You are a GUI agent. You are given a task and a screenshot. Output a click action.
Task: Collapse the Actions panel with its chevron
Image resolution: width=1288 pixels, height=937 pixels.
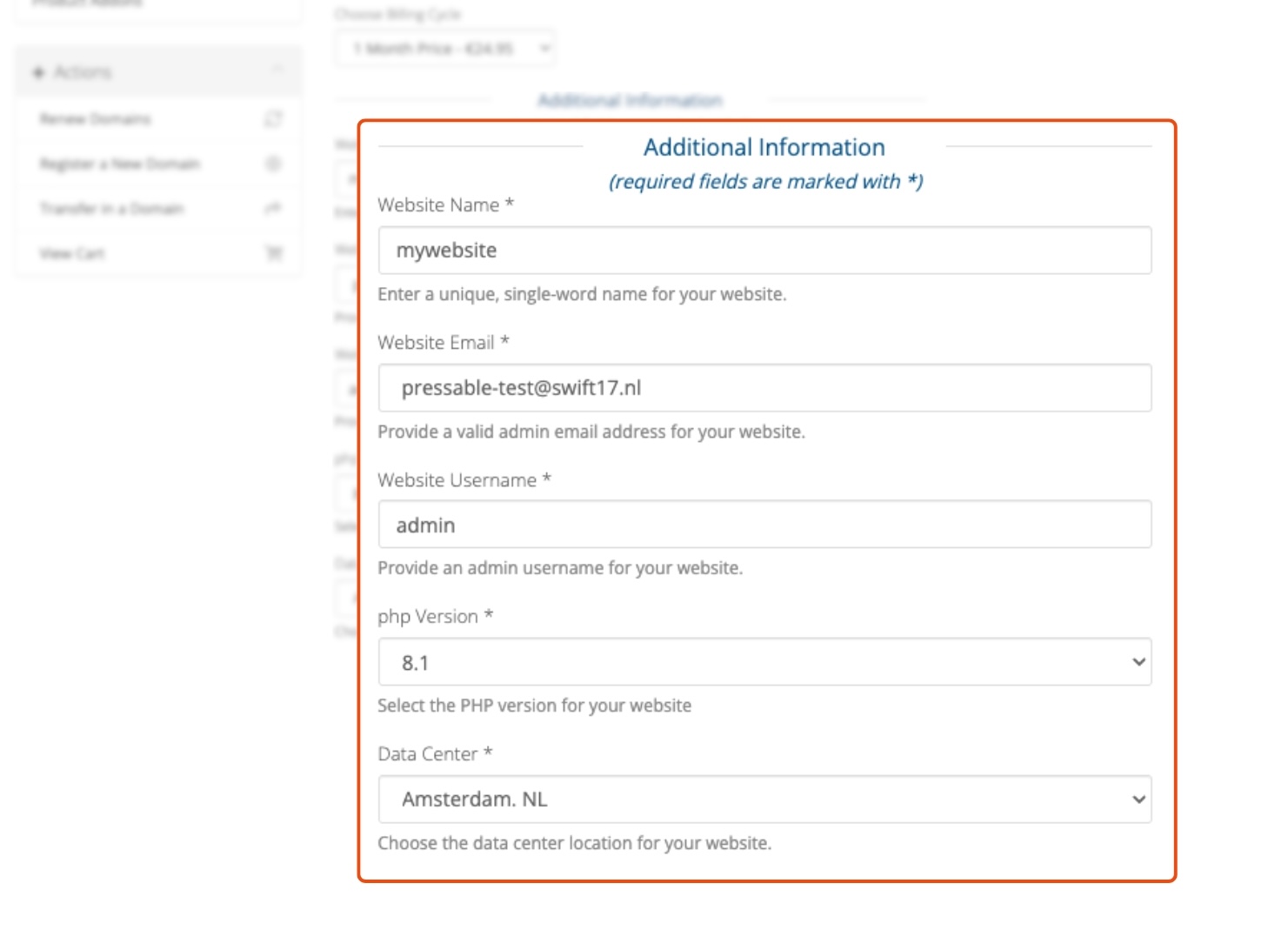click(x=277, y=70)
